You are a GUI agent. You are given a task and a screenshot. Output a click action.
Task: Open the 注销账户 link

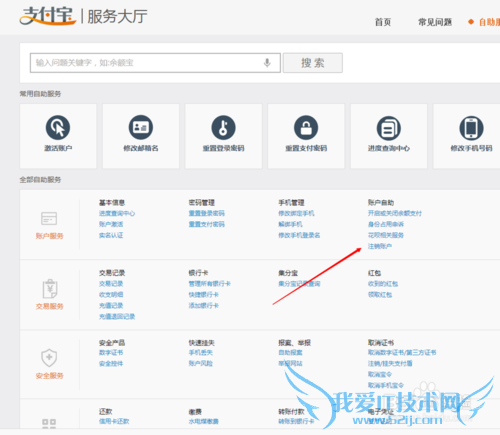(x=380, y=246)
